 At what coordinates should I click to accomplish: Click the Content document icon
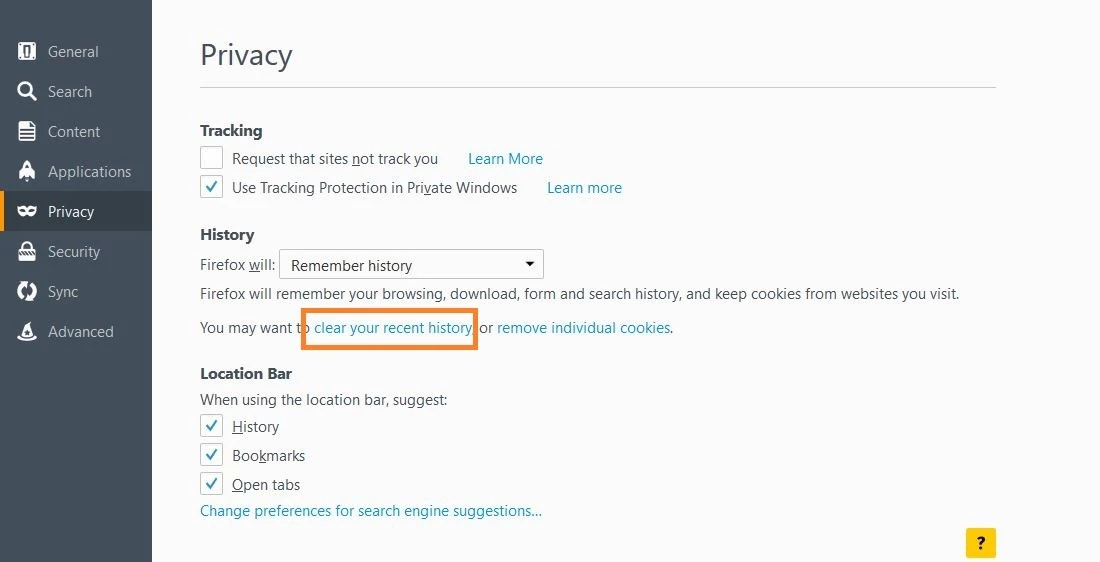27,132
